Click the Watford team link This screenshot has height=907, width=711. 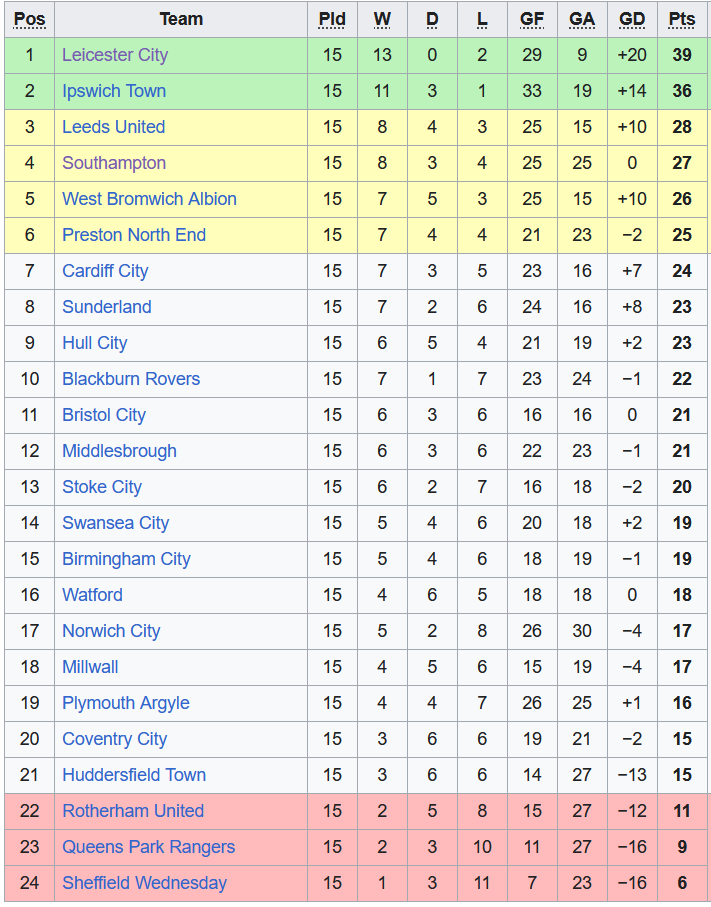click(92, 595)
